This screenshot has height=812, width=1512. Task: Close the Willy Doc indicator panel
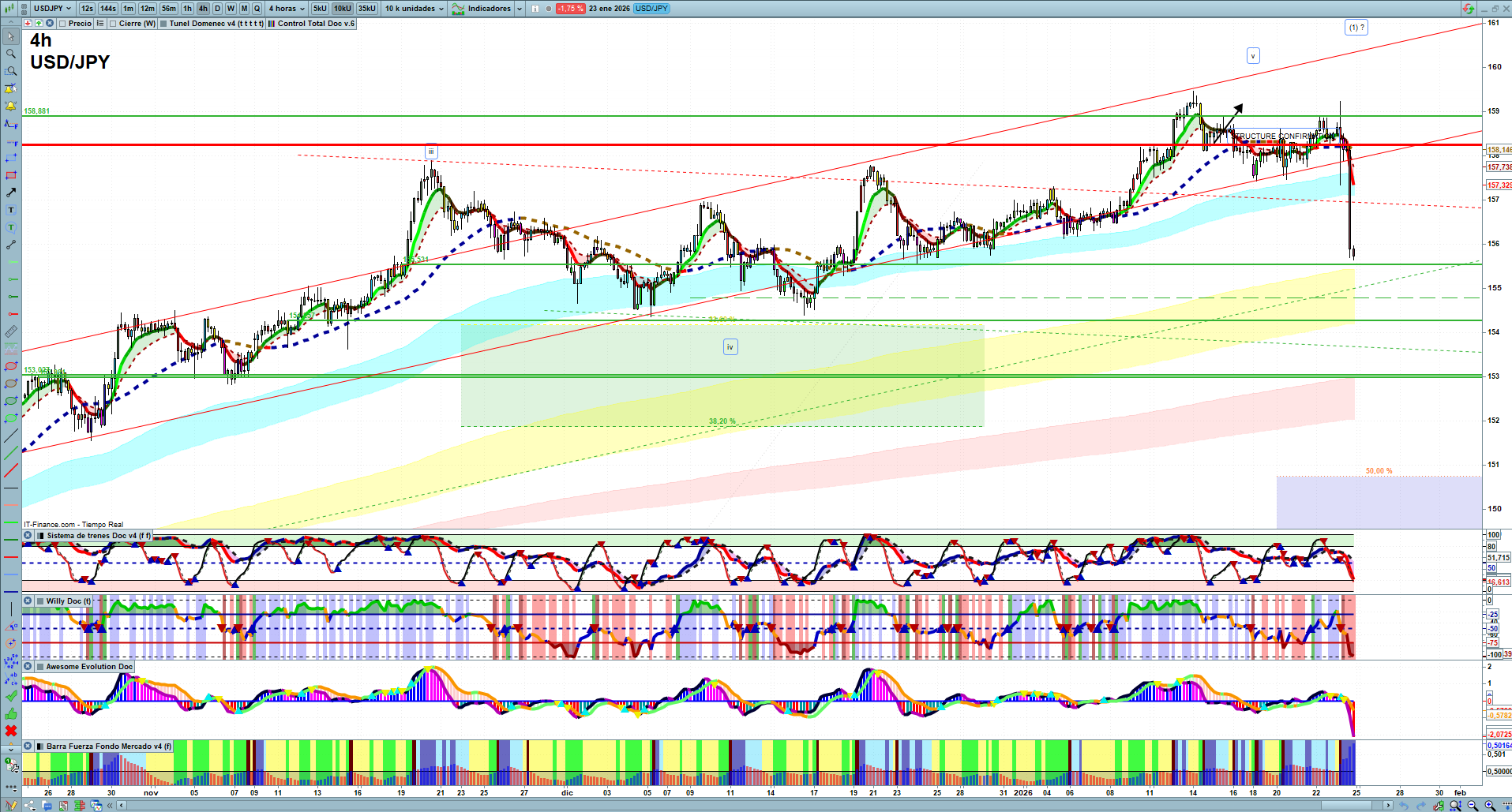[28, 601]
